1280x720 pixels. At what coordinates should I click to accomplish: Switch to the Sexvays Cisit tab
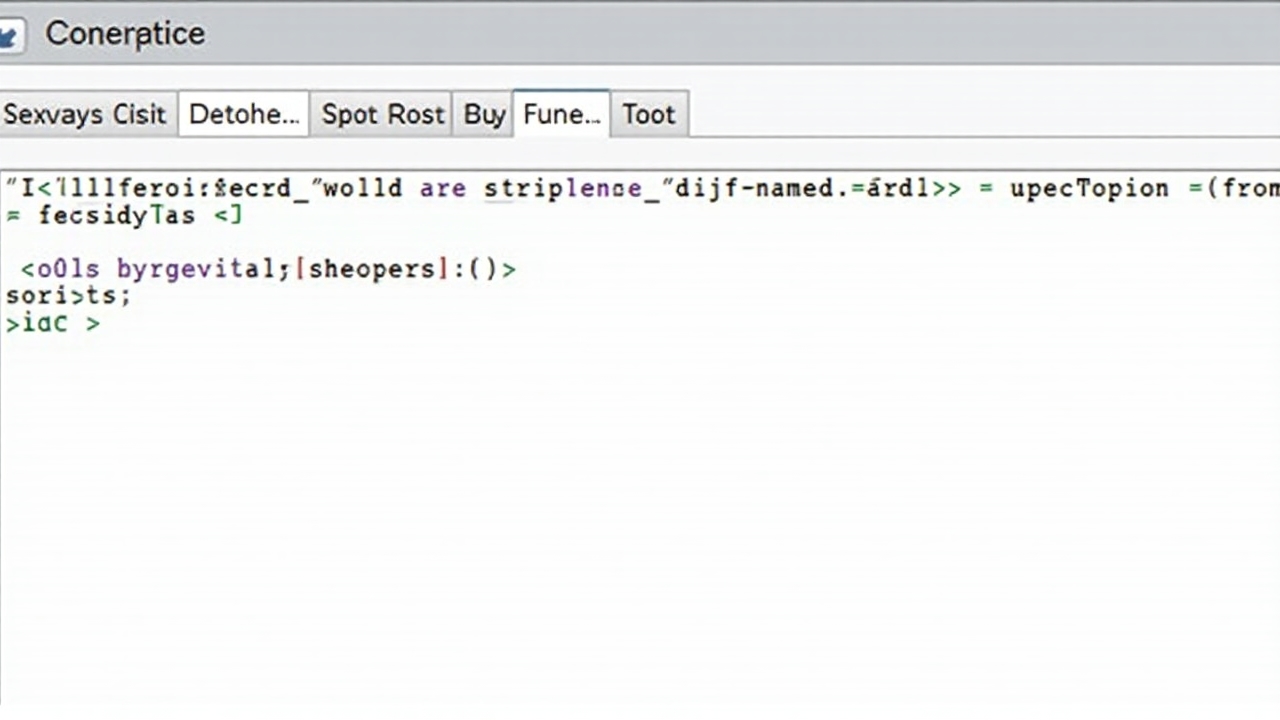pyautogui.click(x=86, y=115)
